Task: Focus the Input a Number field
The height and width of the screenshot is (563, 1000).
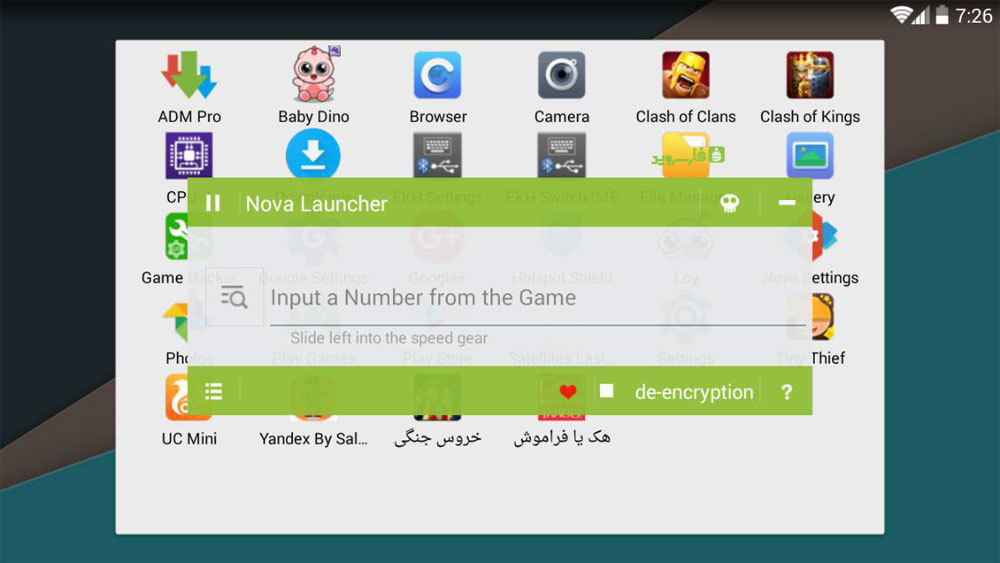Action: click(x=537, y=298)
